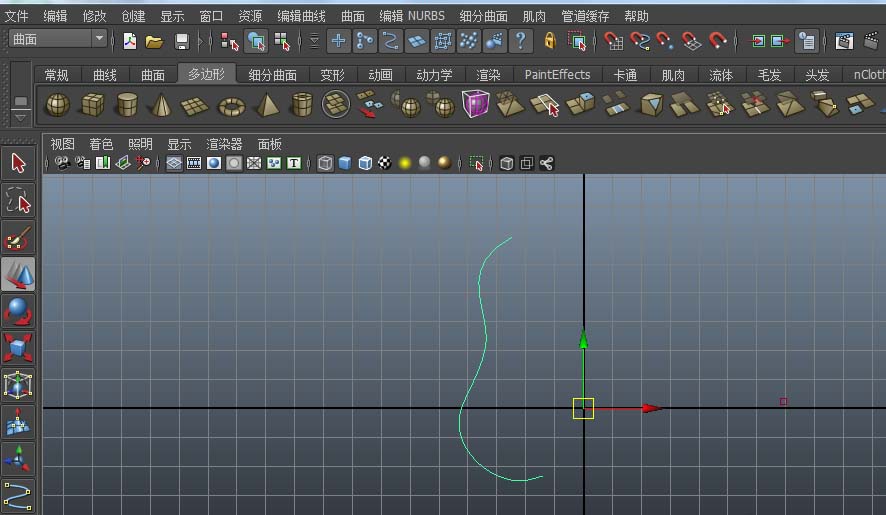Toggle textured display checker sphere icon
886x515 pixels.
click(x=385, y=163)
